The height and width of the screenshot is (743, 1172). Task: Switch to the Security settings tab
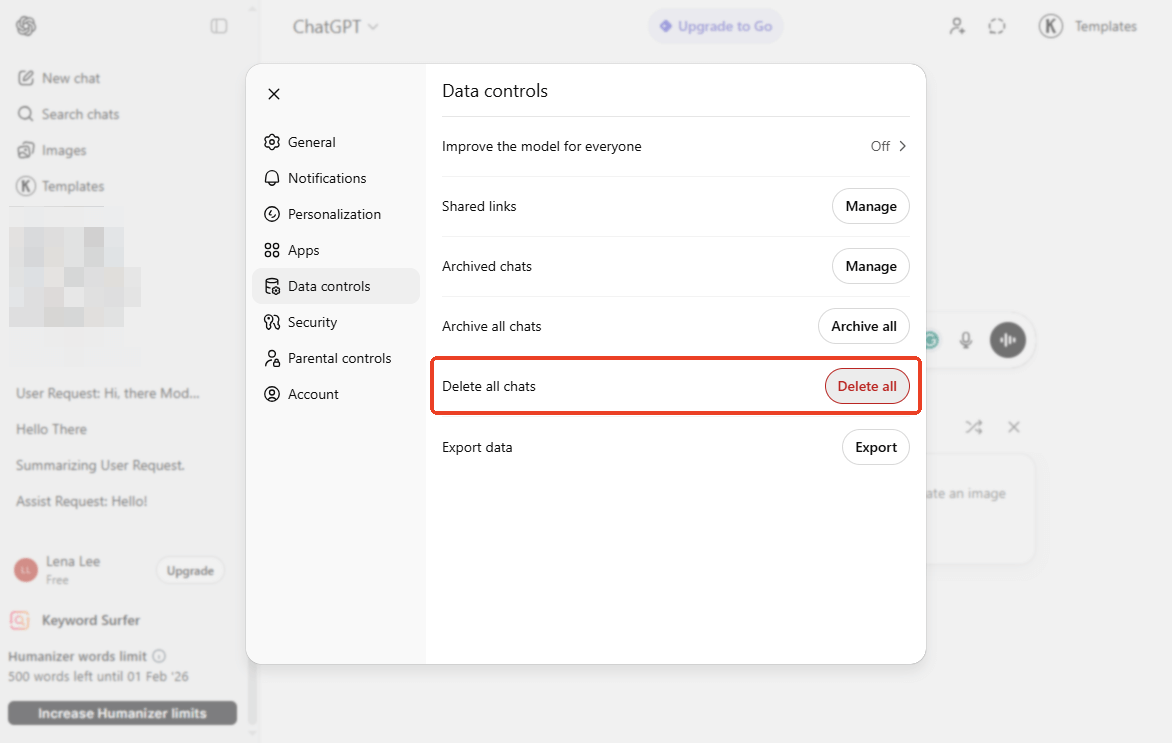coord(312,322)
